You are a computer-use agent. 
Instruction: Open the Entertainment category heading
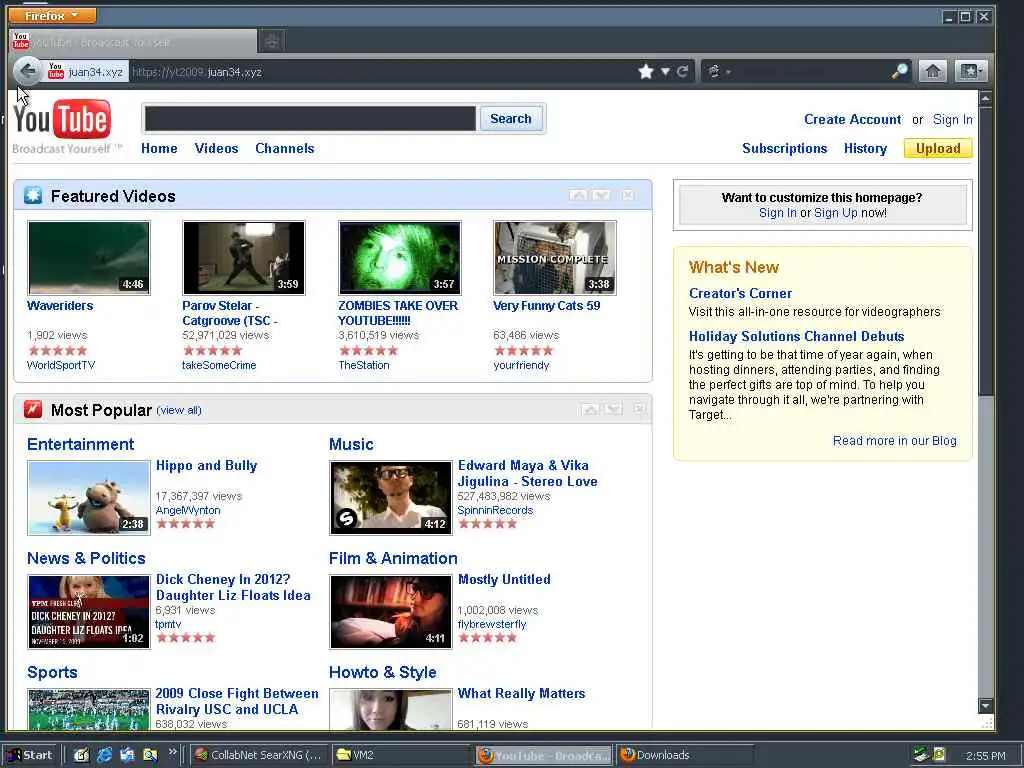pos(80,444)
